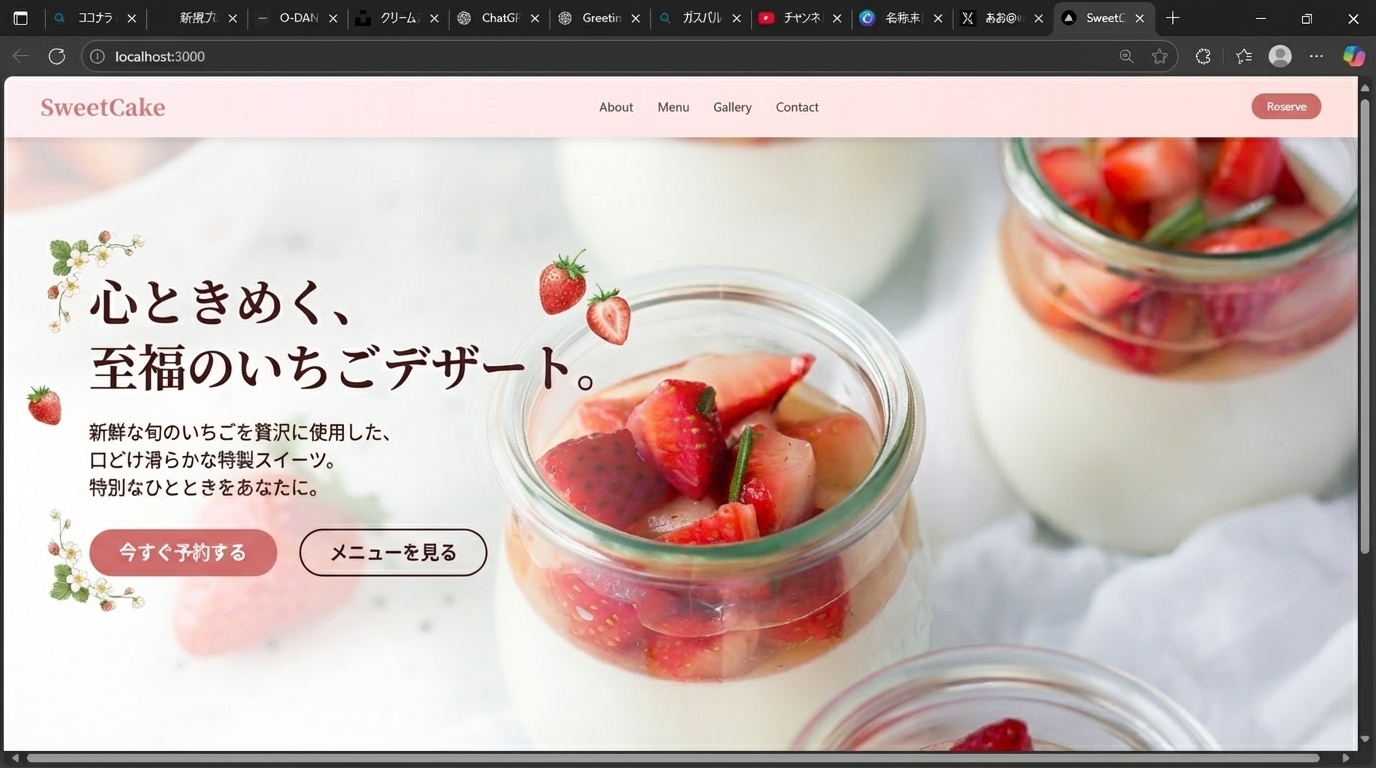The image size is (1376, 768).
Task: Click the Reserve button in header
Action: 1286,107
